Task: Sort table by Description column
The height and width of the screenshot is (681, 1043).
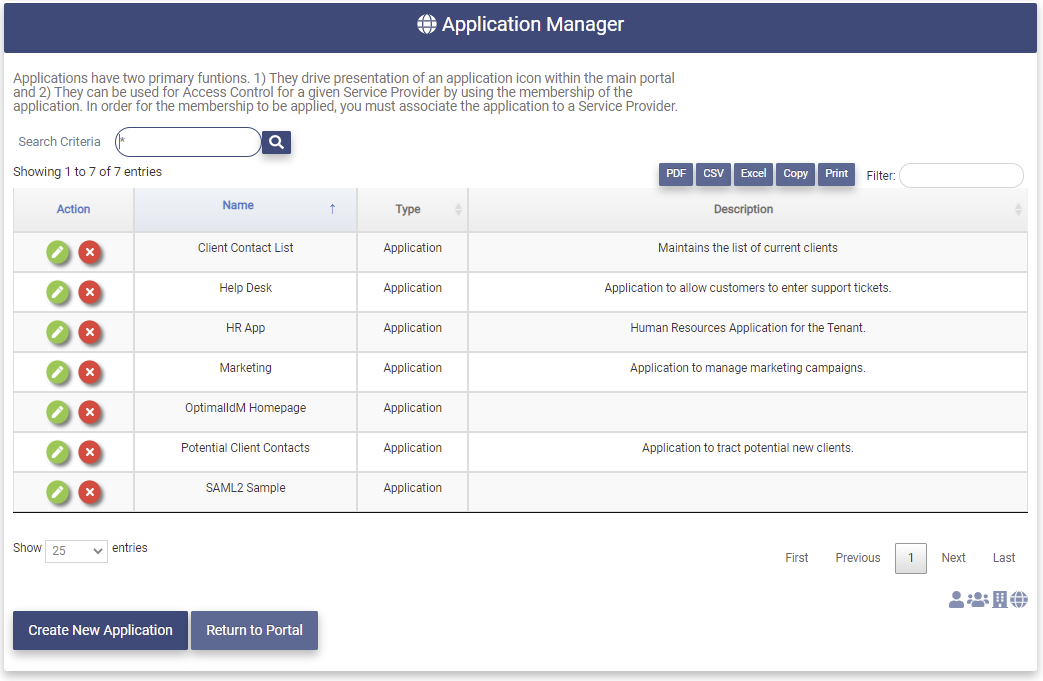Action: point(748,209)
